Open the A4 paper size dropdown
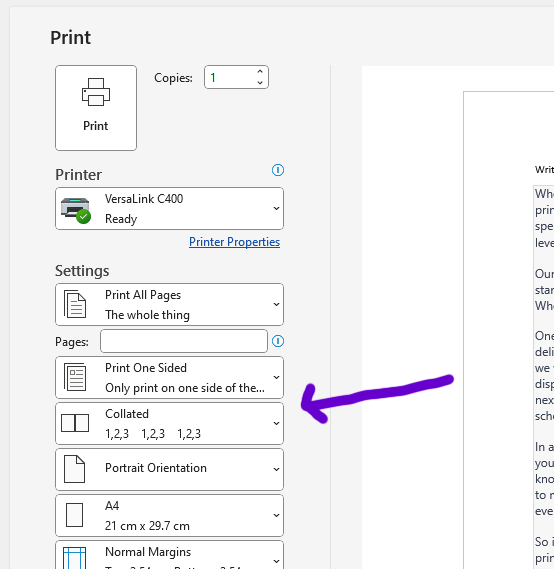This screenshot has width=554, height=569. 169,516
